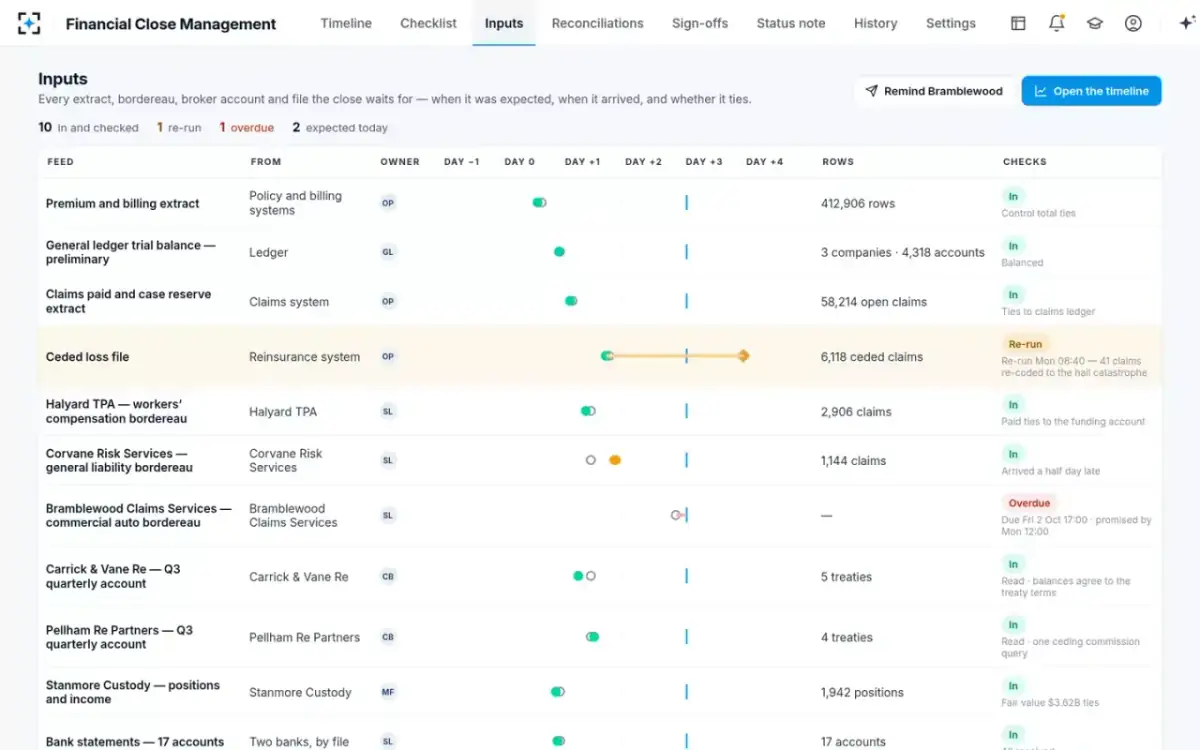Open the Settings tab
This screenshot has height=750, width=1200.
coord(951,23)
